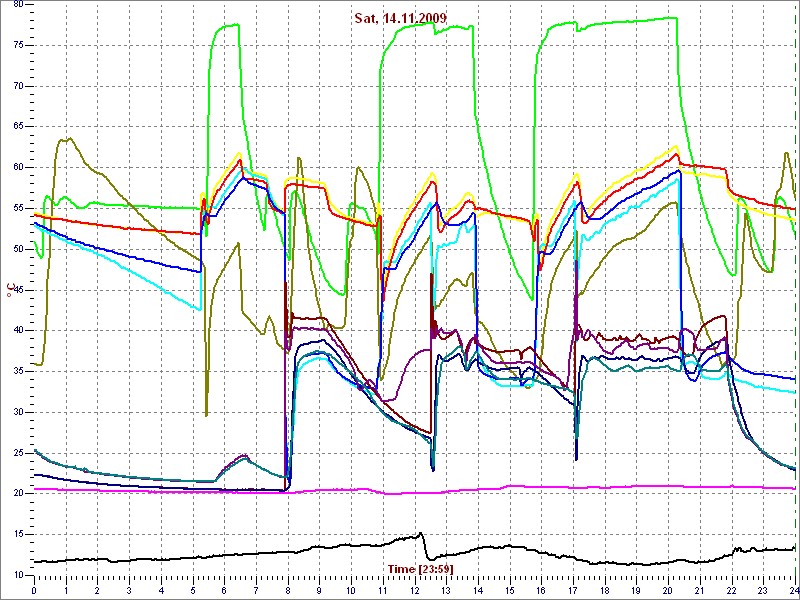Click hour 8 on the time axis
800x600 pixels.
click(288, 591)
